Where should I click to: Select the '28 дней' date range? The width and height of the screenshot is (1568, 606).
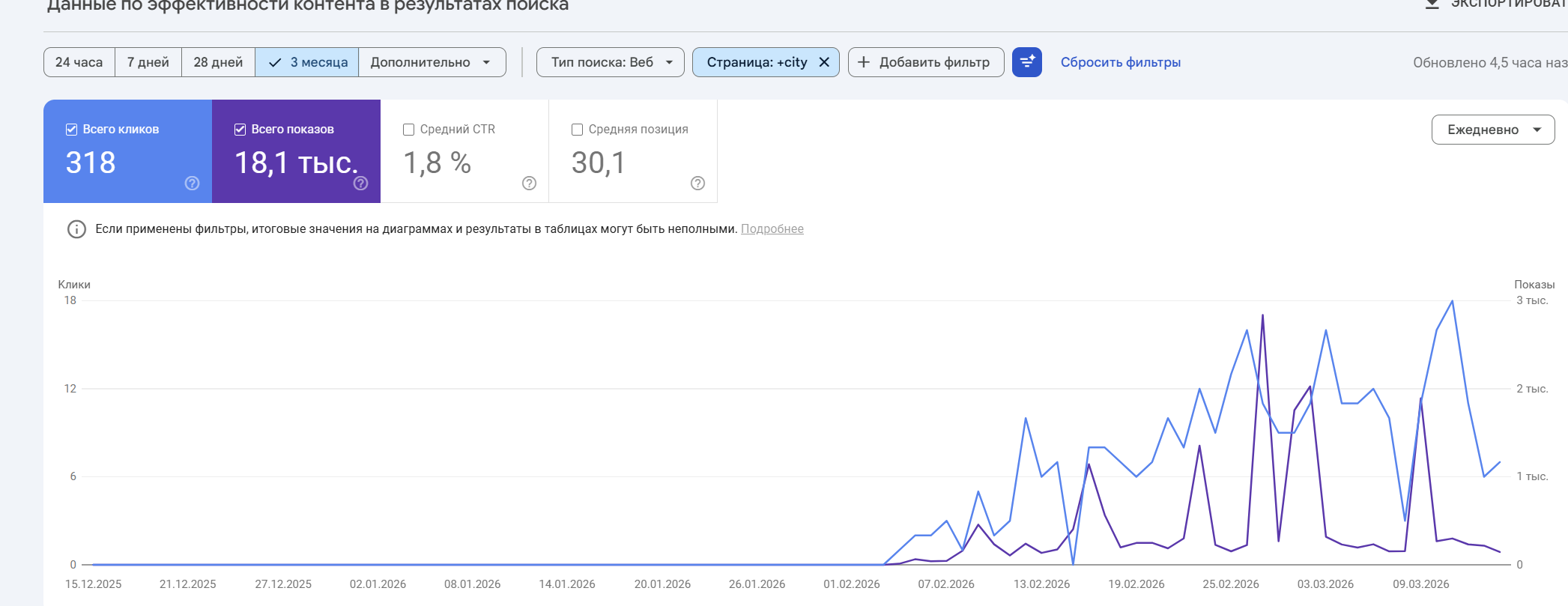pyautogui.click(x=218, y=62)
